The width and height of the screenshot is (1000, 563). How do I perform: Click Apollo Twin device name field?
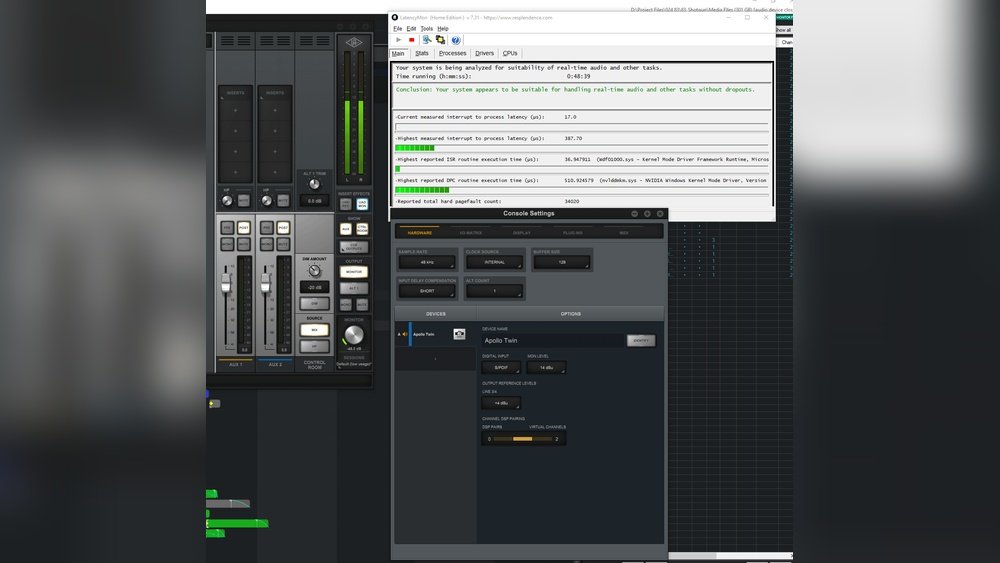[x=553, y=340]
